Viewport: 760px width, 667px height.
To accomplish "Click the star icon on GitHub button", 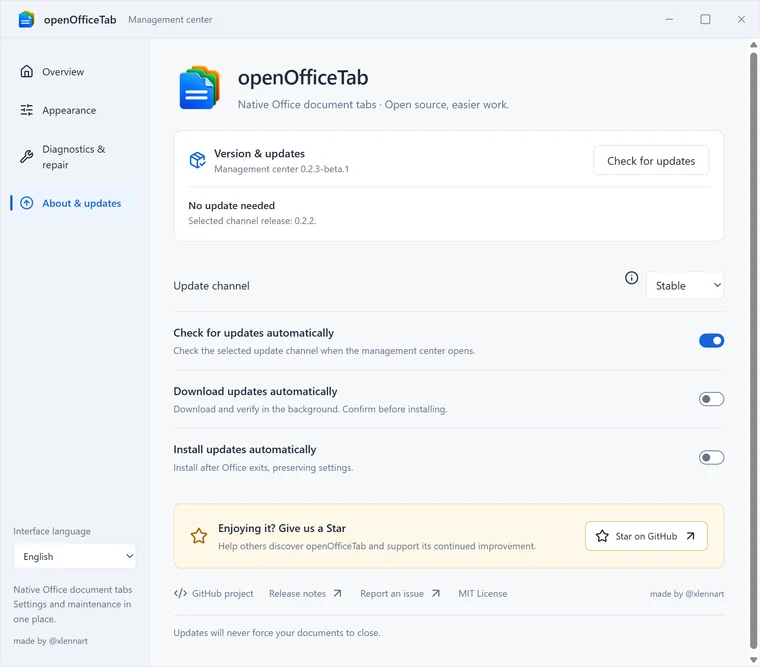I will (x=602, y=536).
